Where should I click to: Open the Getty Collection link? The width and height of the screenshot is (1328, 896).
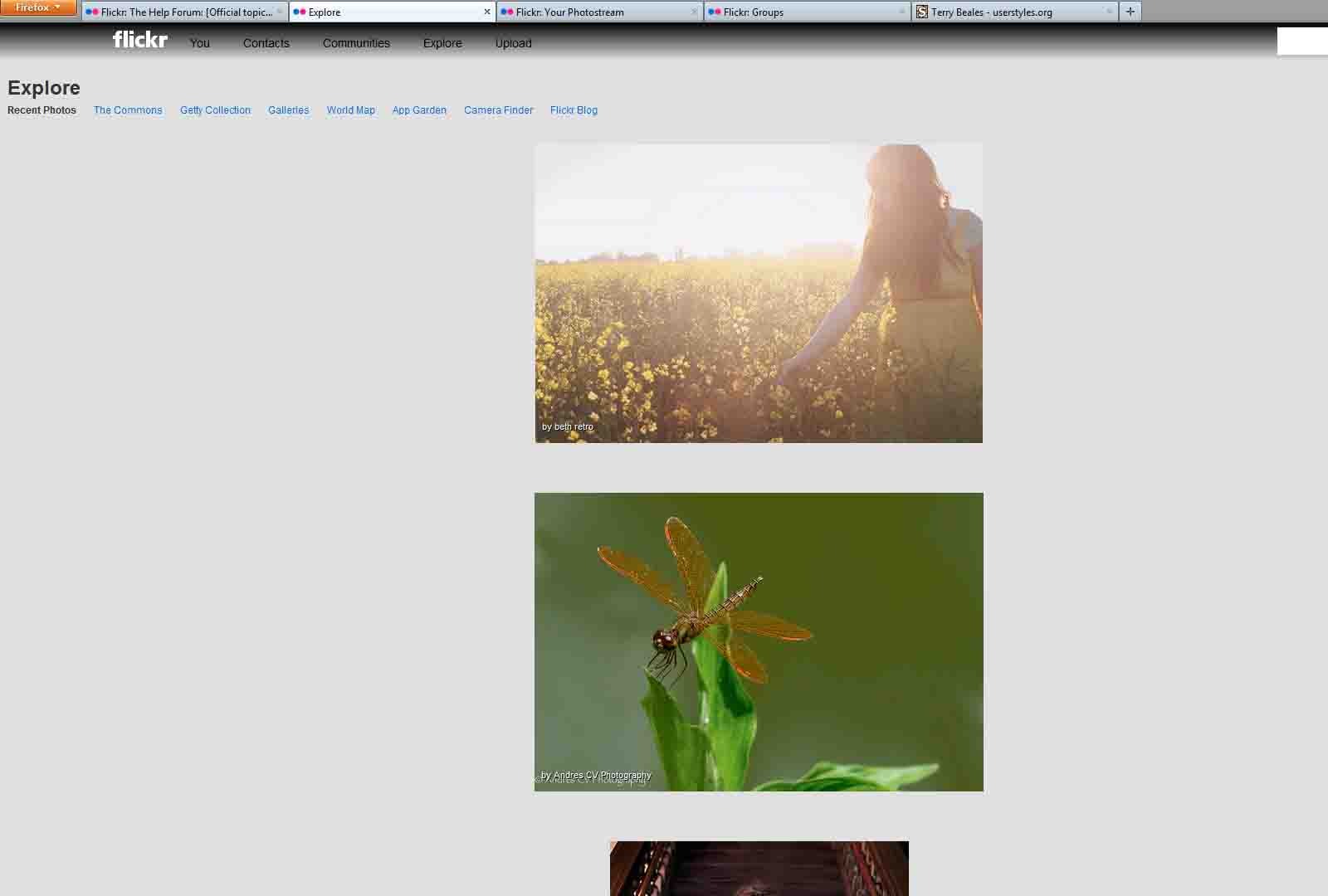pos(215,110)
